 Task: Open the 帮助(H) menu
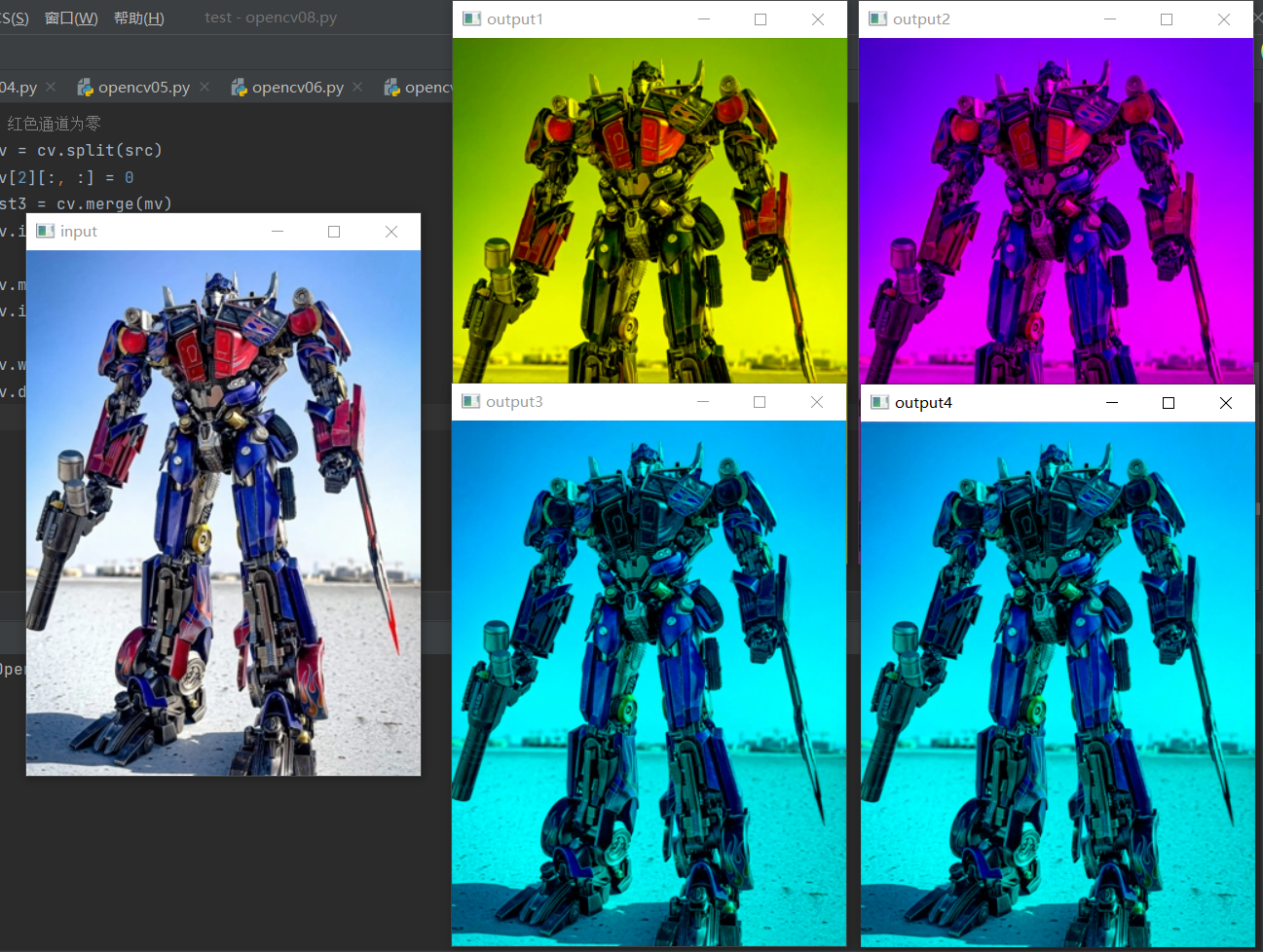point(138,18)
